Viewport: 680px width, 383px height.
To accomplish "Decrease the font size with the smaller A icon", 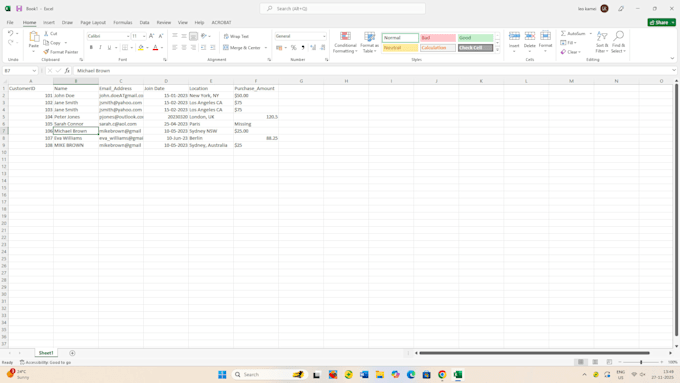I will click(x=160, y=36).
